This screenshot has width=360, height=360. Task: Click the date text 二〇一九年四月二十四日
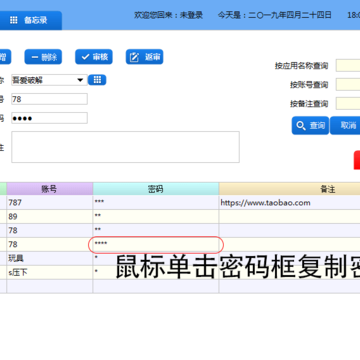[290, 15]
